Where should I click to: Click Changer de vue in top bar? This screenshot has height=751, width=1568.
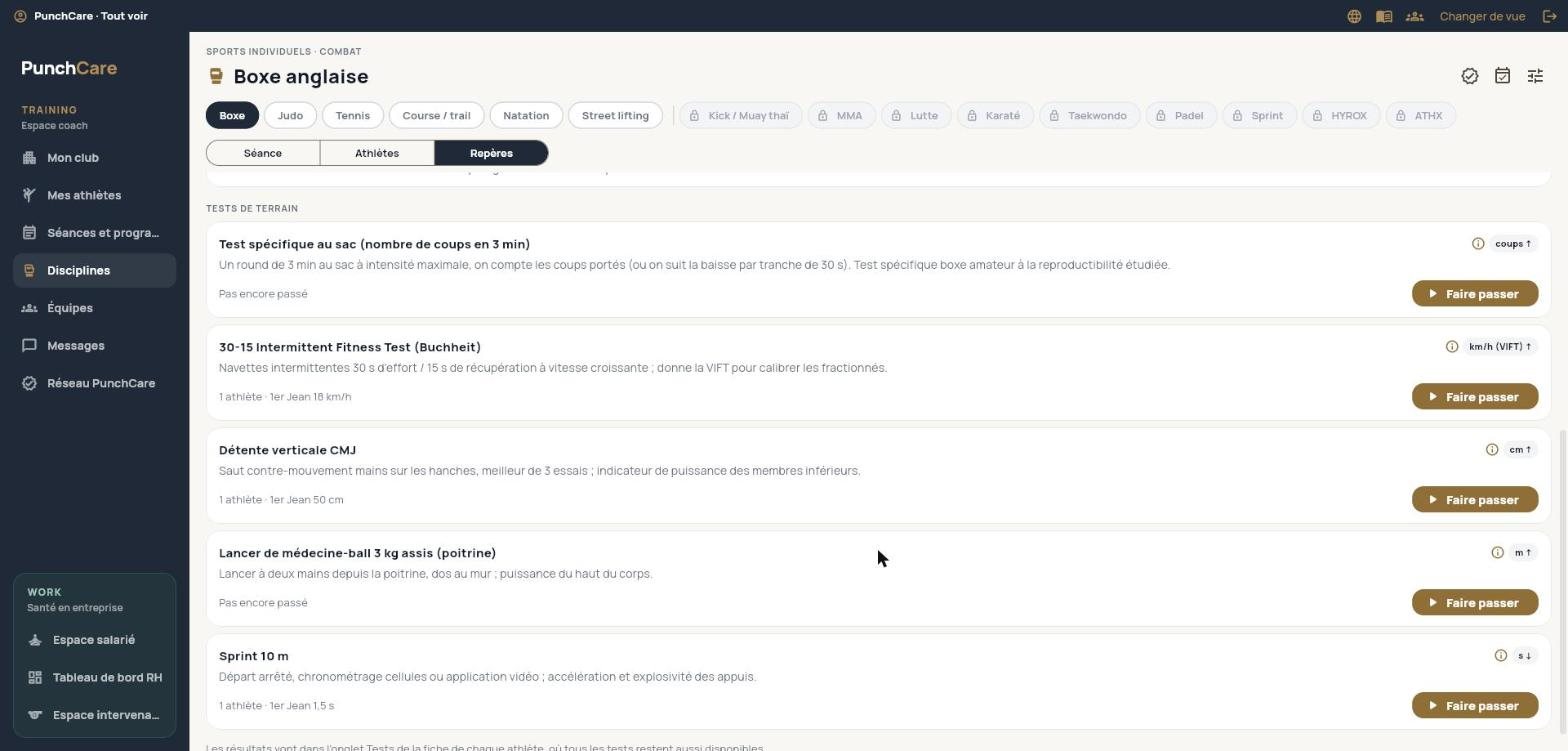(1482, 16)
